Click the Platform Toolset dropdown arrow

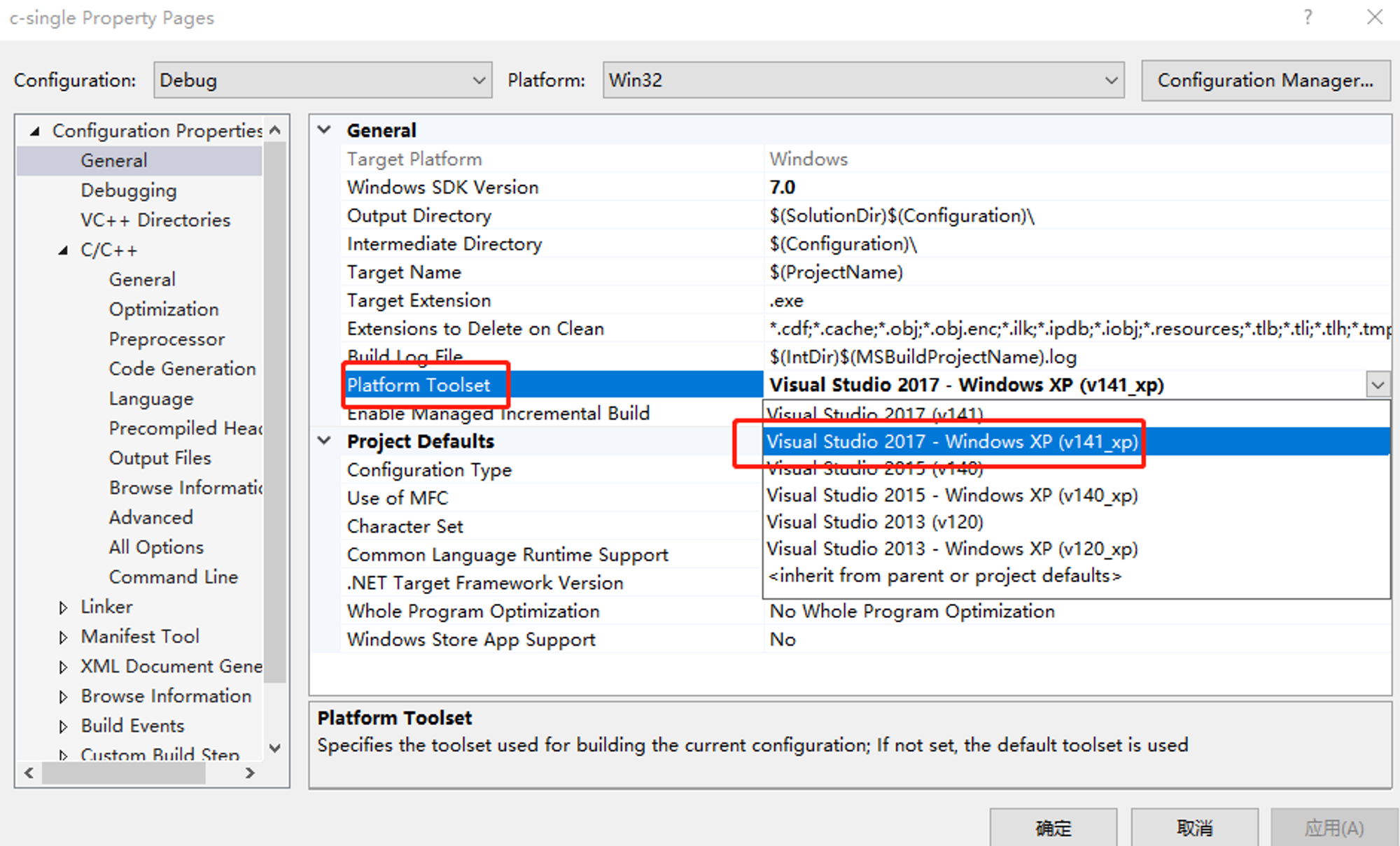(x=1378, y=384)
